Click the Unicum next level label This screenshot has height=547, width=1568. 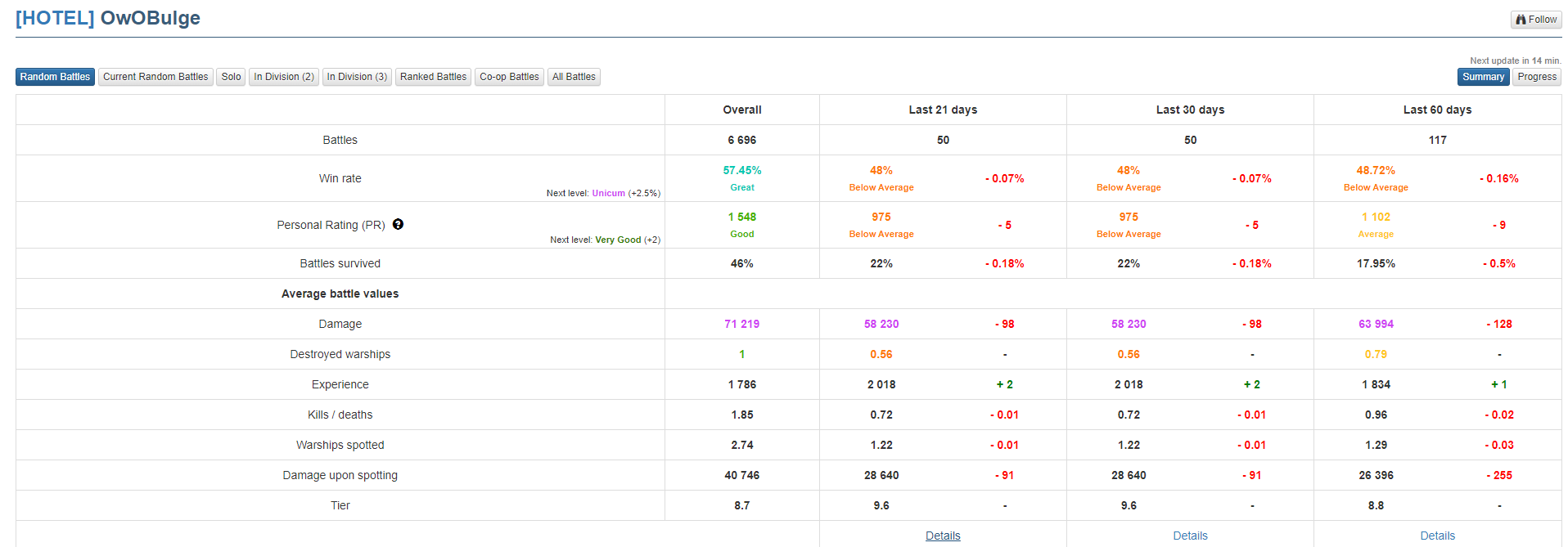(608, 193)
